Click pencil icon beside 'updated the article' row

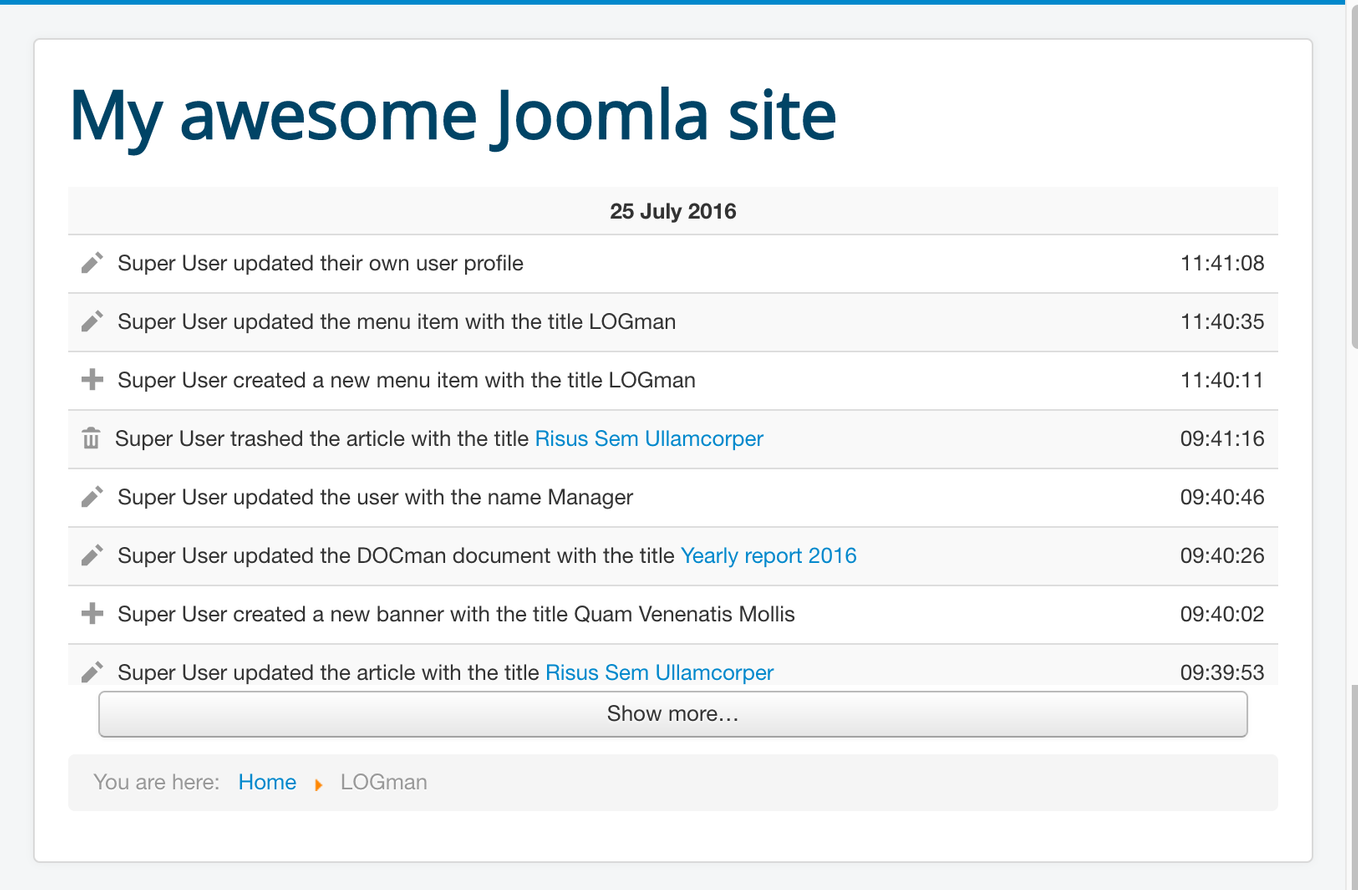92,672
